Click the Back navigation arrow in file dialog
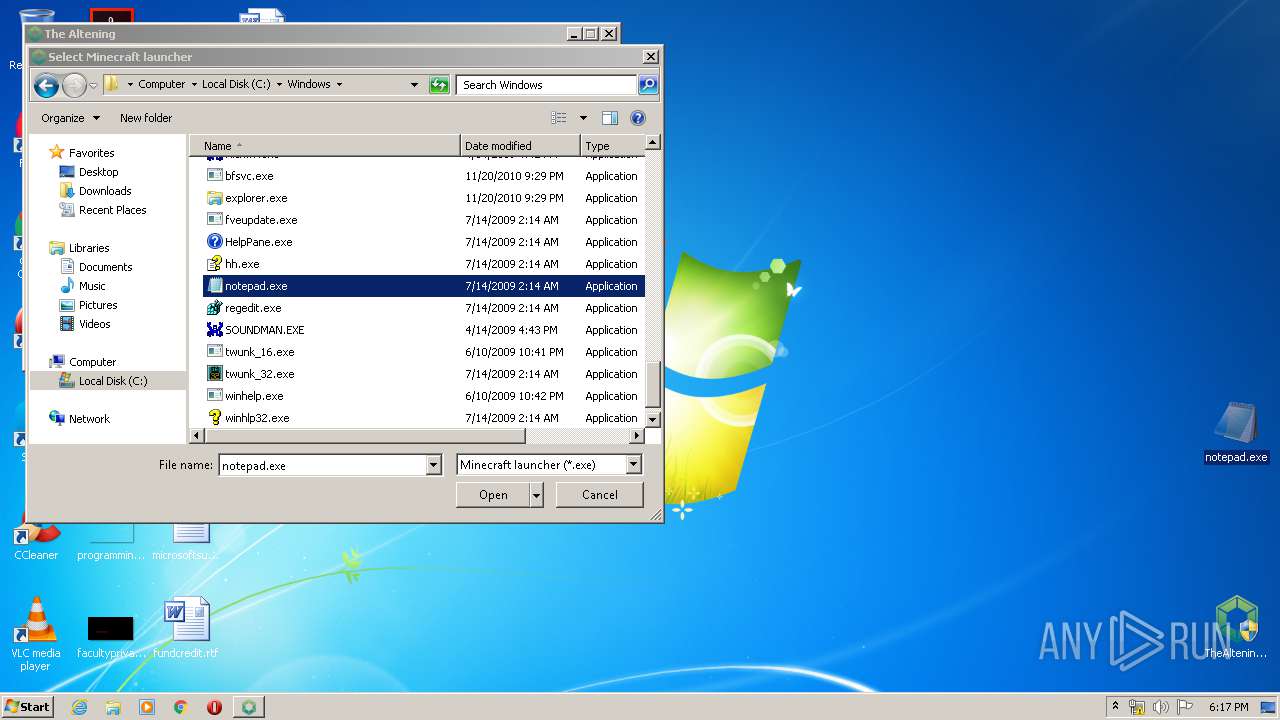This screenshot has width=1280, height=720. tap(46, 86)
